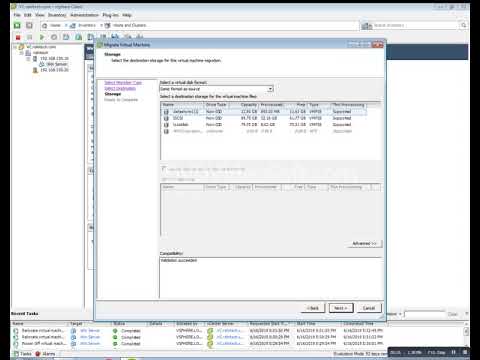
Task: Open the Edit menu
Action: (28, 15)
